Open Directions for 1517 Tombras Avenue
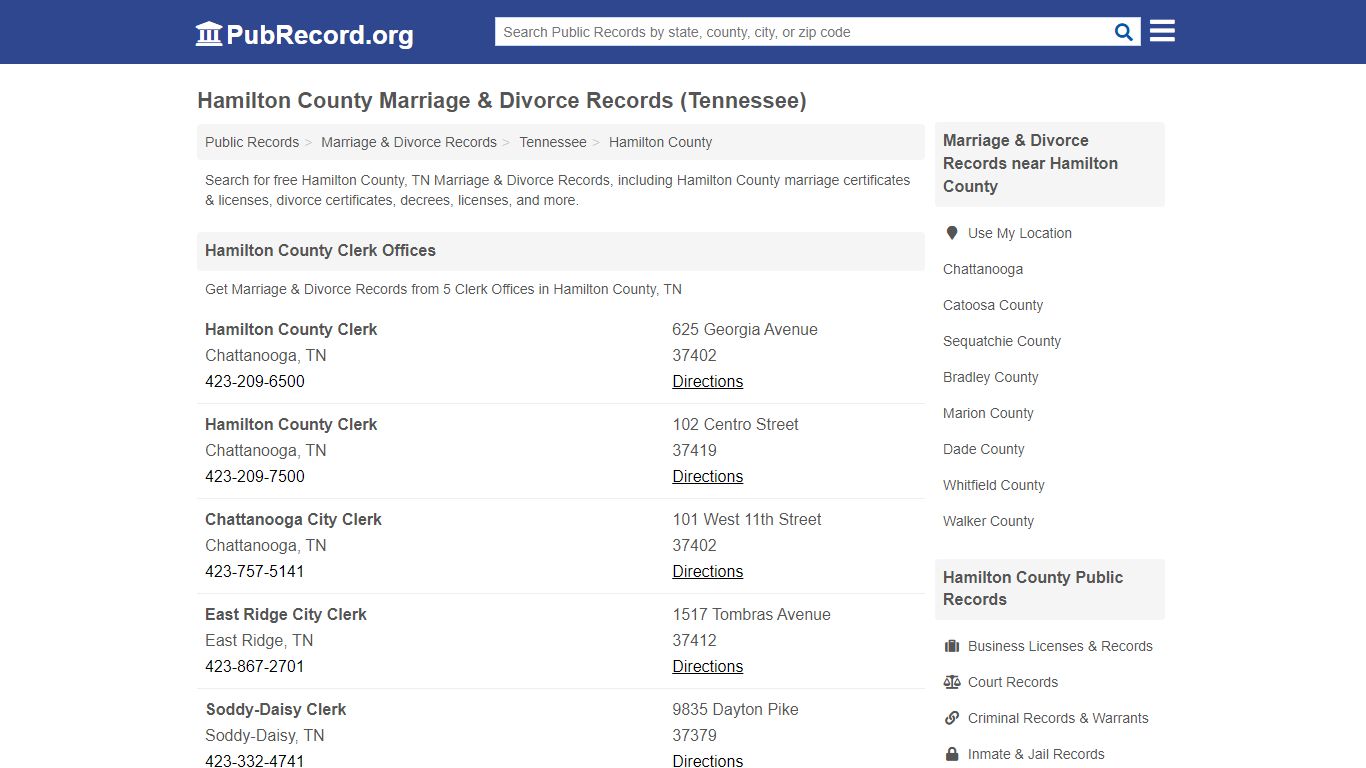 point(708,666)
